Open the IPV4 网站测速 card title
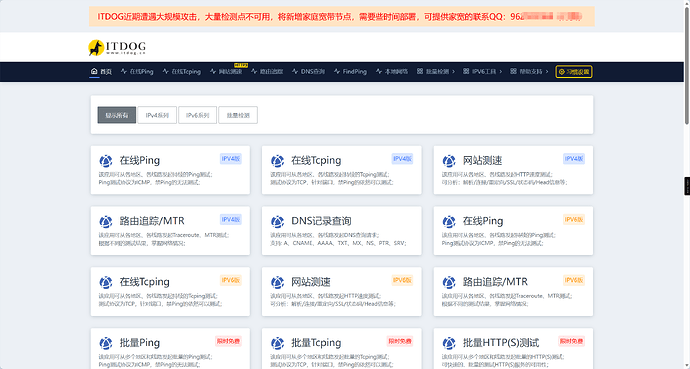The image size is (690, 369). click(x=482, y=161)
